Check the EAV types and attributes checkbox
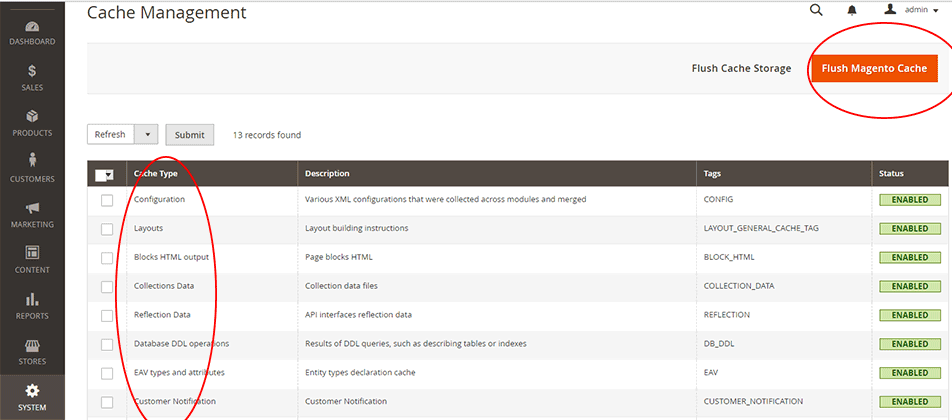This screenshot has width=952, height=420. point(107,373)
